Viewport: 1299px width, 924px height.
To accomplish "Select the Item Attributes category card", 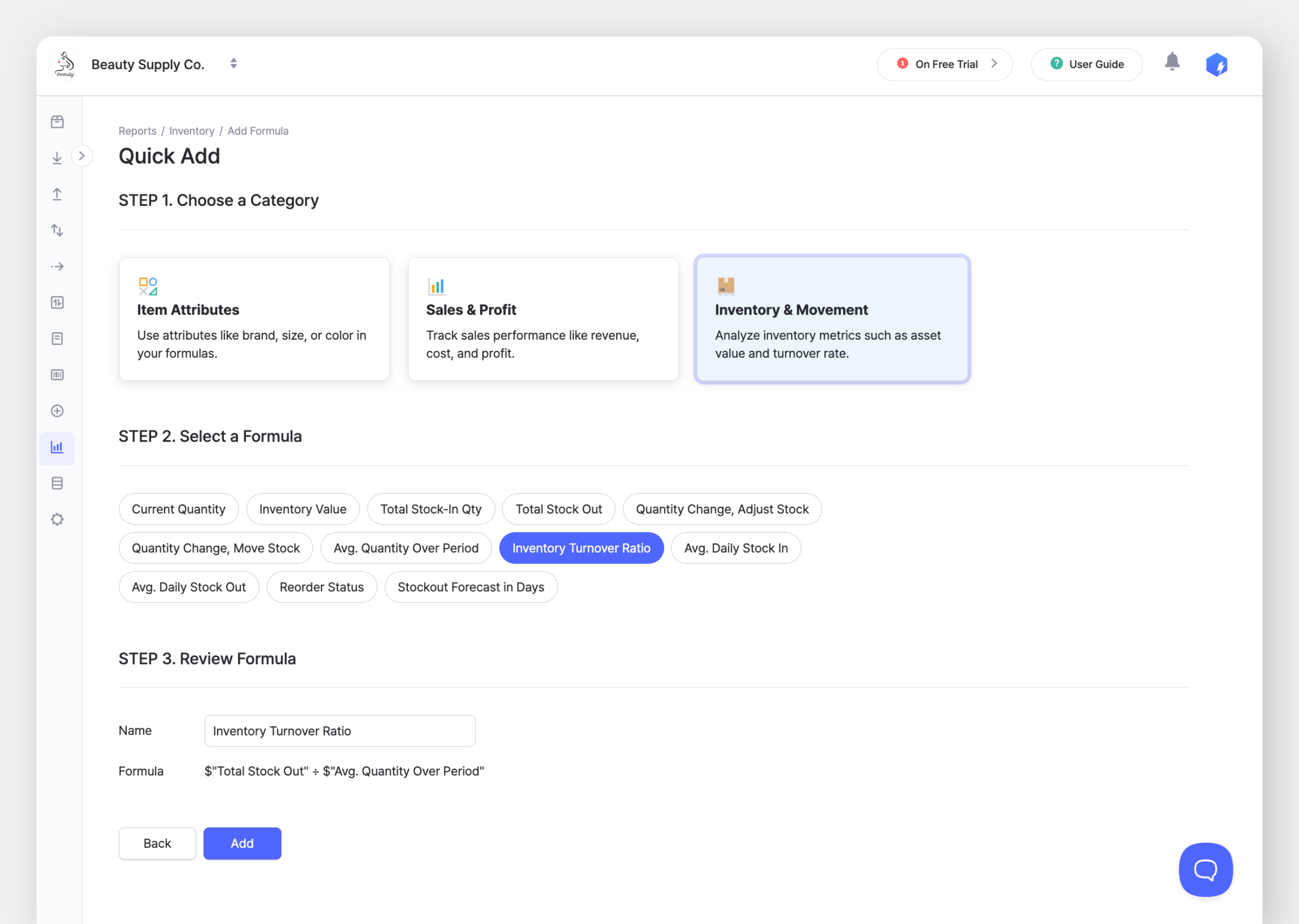I will pyautogui.click(x=254, y=319).
